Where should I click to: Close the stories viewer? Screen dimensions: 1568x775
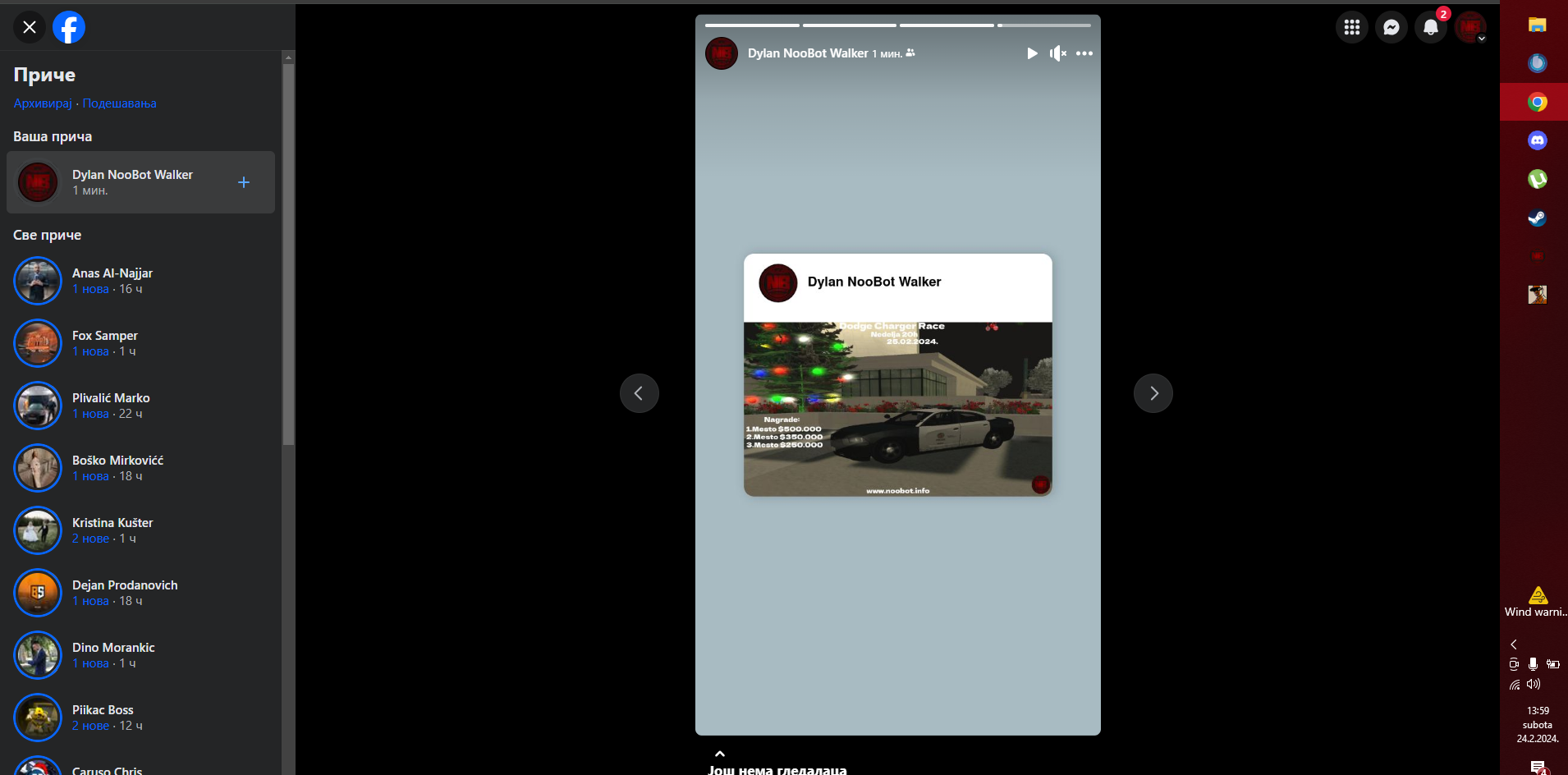30,27
